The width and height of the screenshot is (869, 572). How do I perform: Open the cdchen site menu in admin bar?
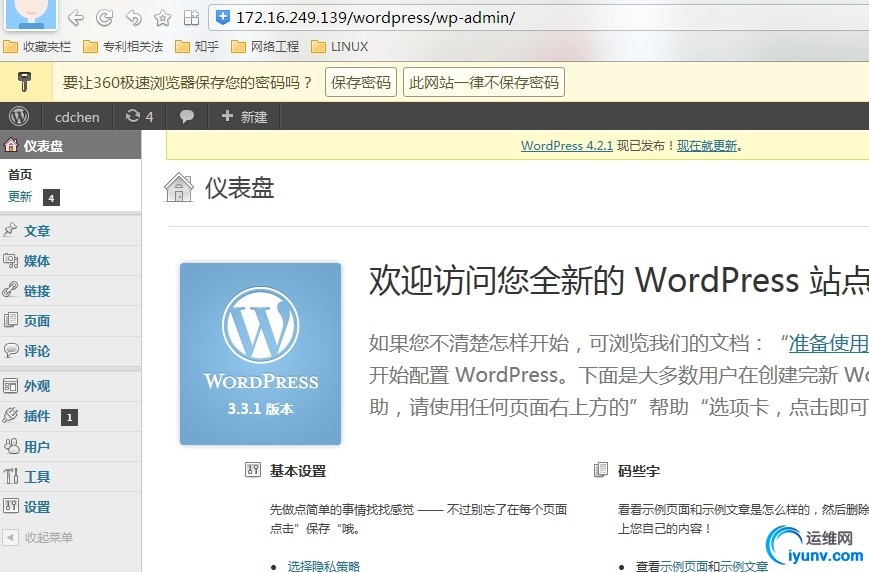(77, 117)
